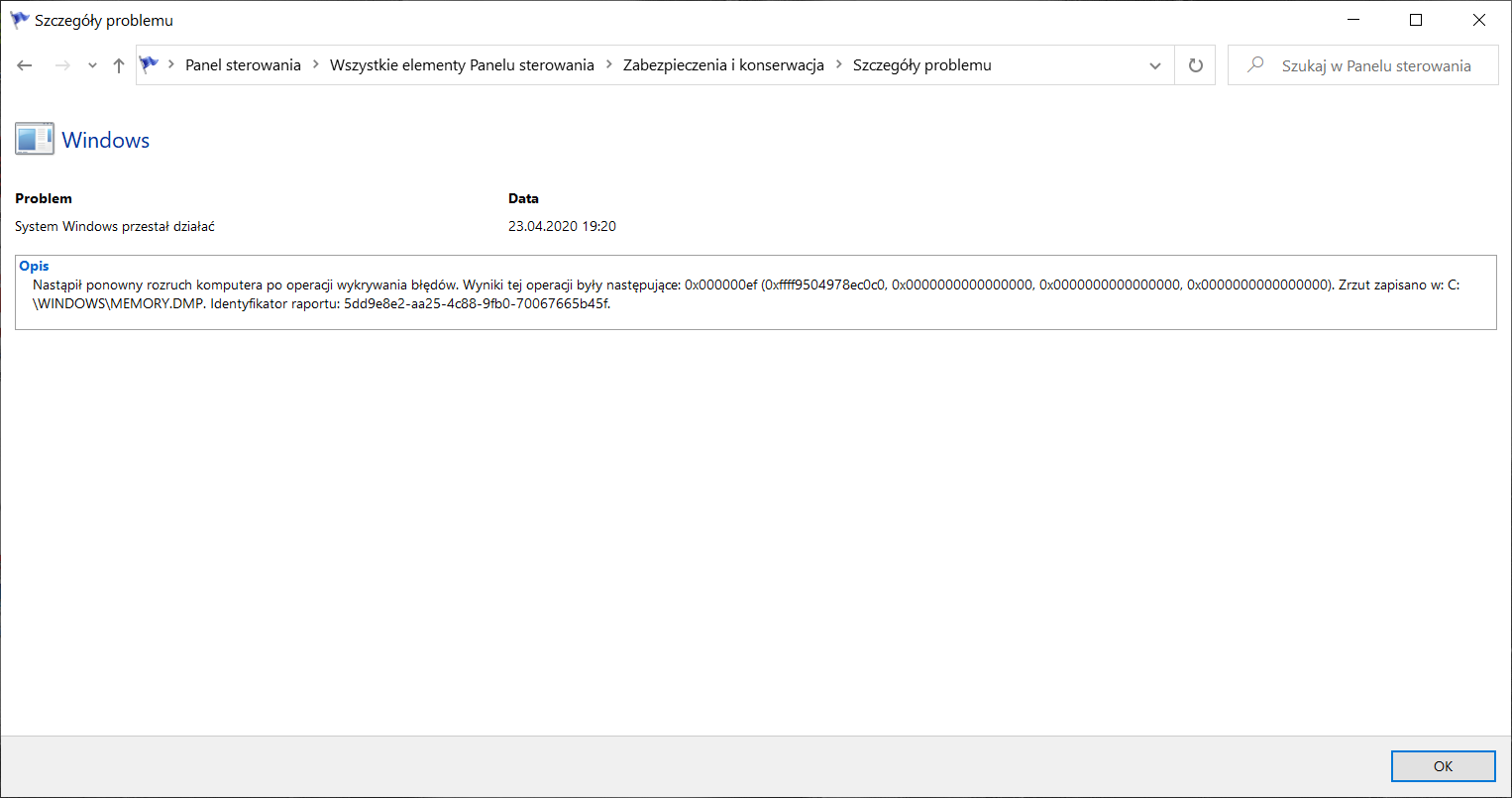Image resolution: width=1512 pixels, height=798 pixels.
Task: Expand chevron after Panel sterowania breadcrumb
Action: [x=316, y=65]
